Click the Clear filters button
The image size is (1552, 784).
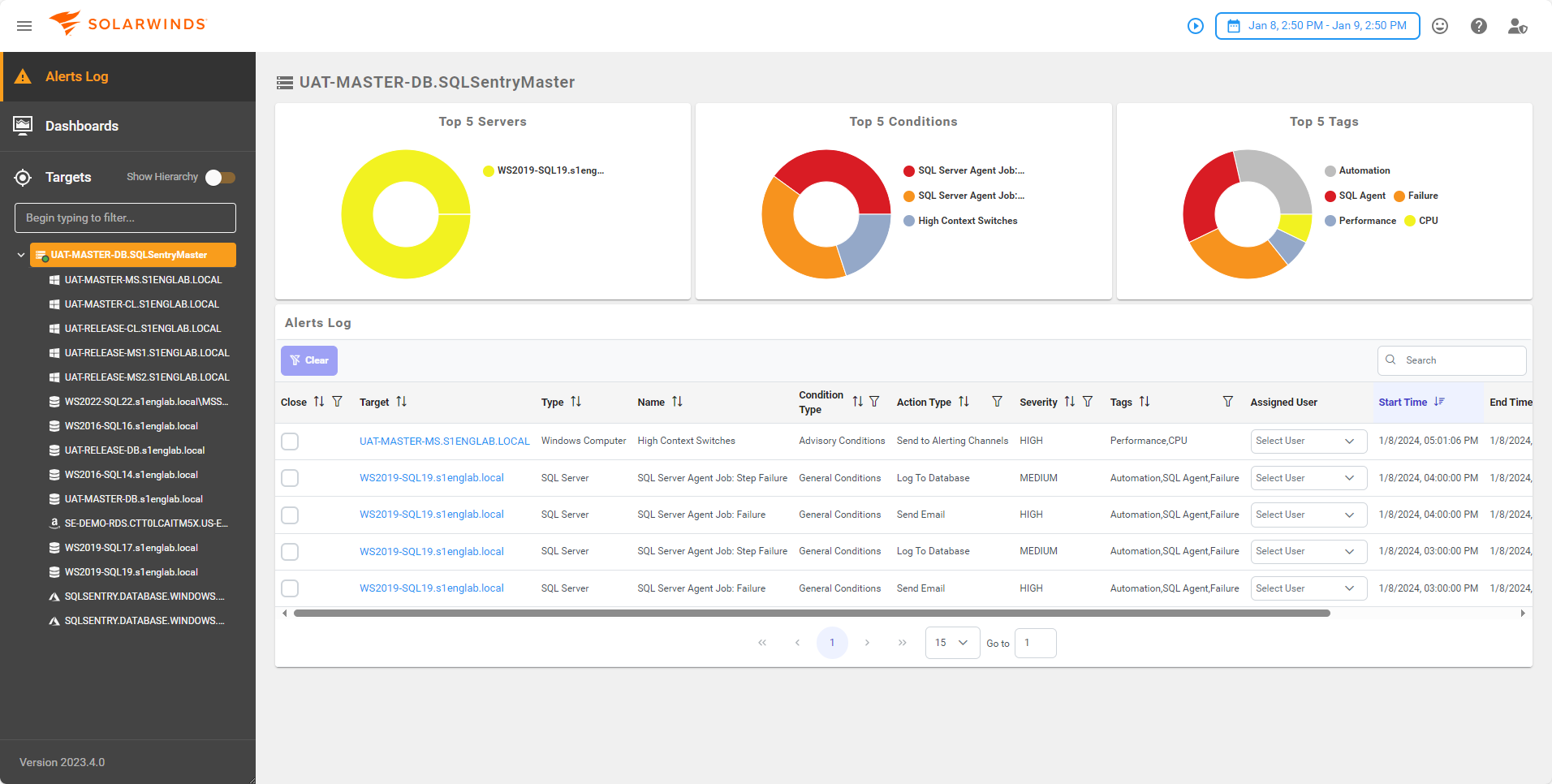click(x=309, y=360)
